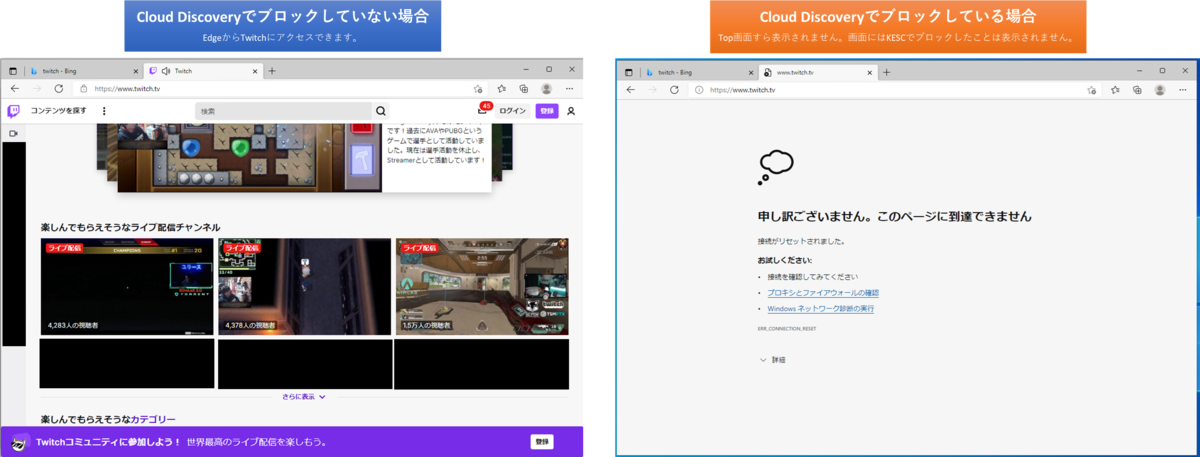Add page to favorites in left Edge window

(x=478, y=89)
